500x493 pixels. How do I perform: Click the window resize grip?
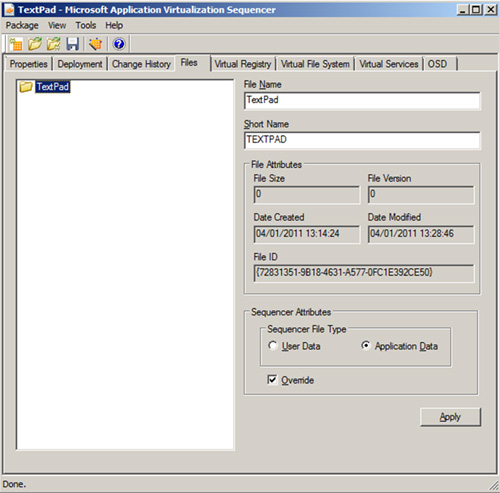[x=493, y=486]
